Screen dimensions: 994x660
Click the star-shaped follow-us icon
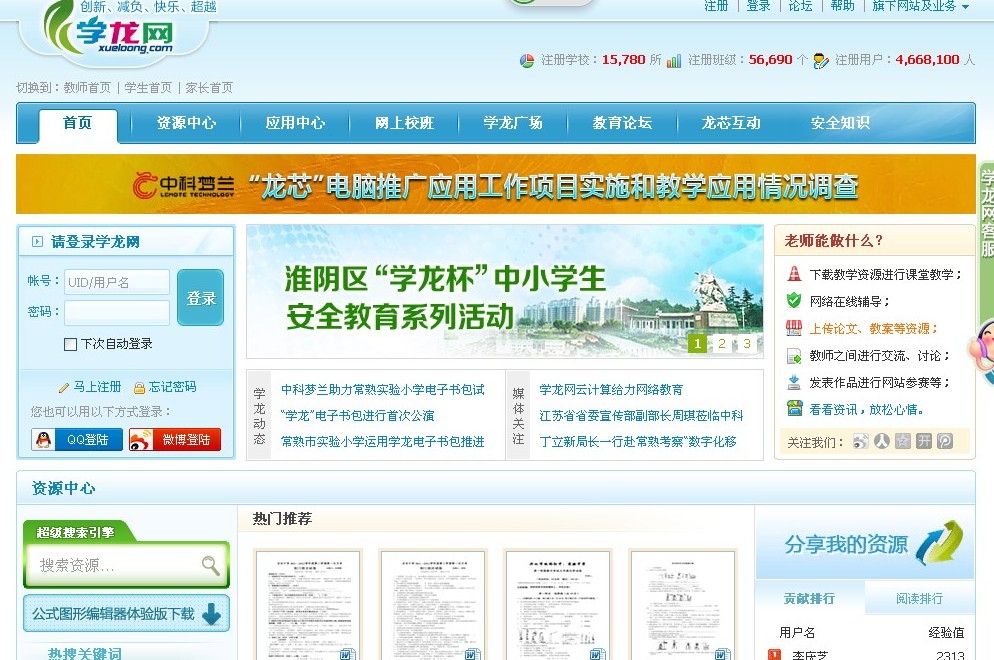903,441
